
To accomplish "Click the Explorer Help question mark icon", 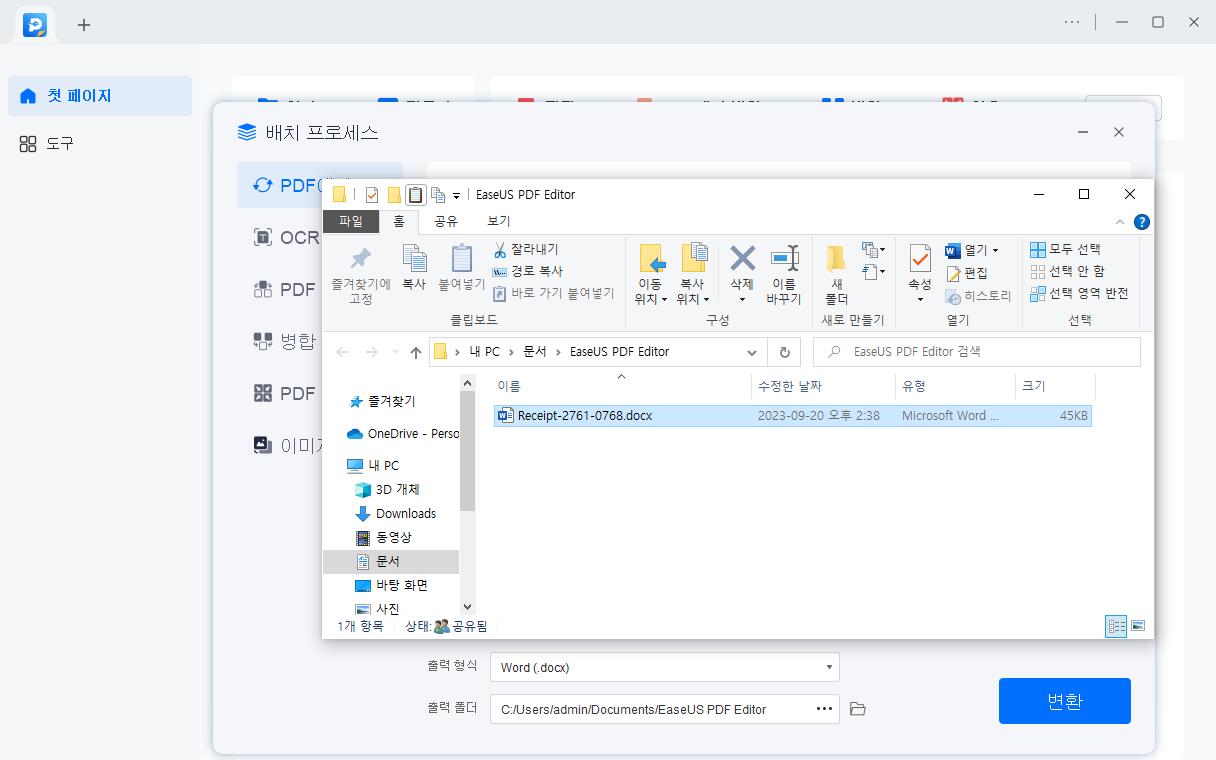I will click(x=1141, y=222).
